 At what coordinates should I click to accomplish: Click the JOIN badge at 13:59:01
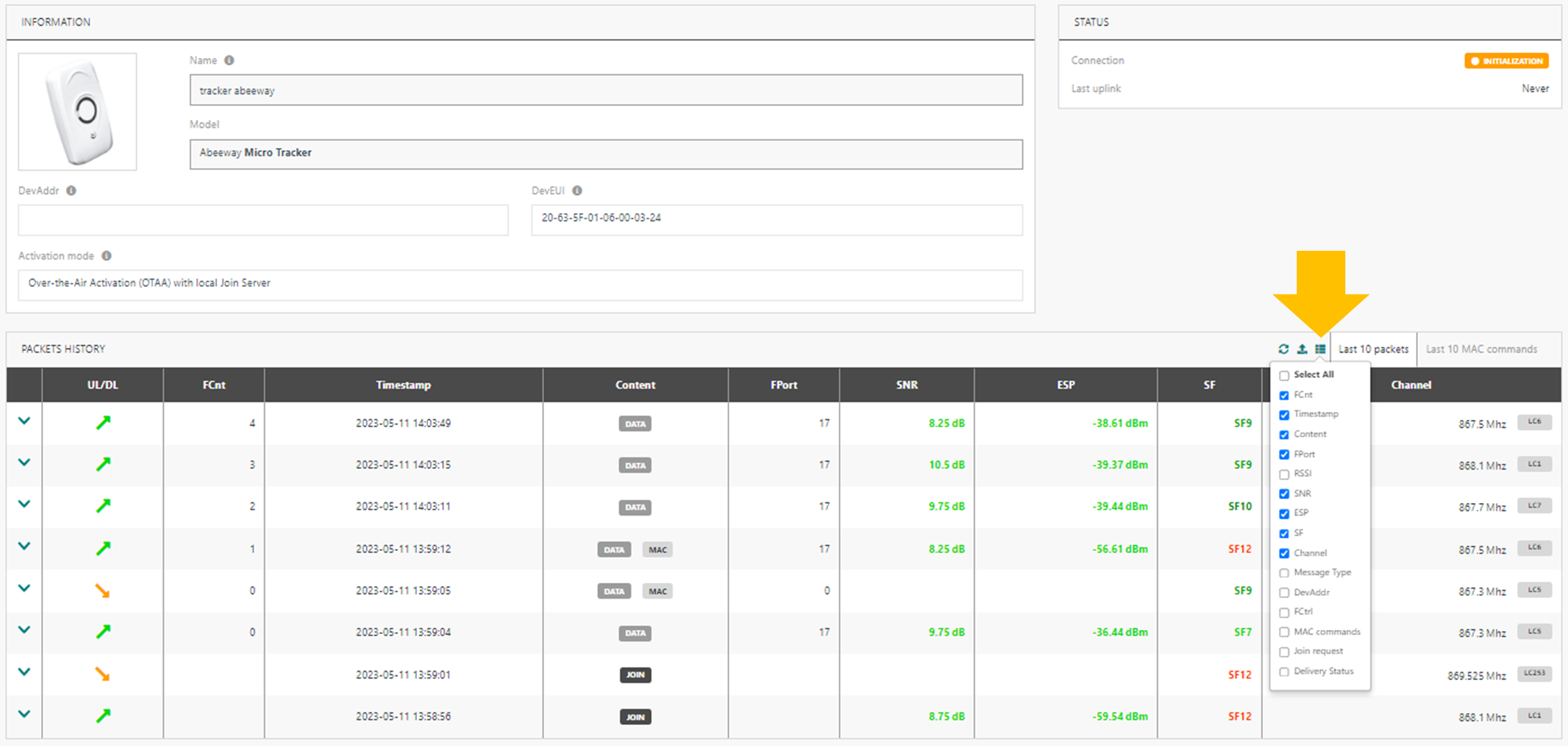(x=635, y=675)
